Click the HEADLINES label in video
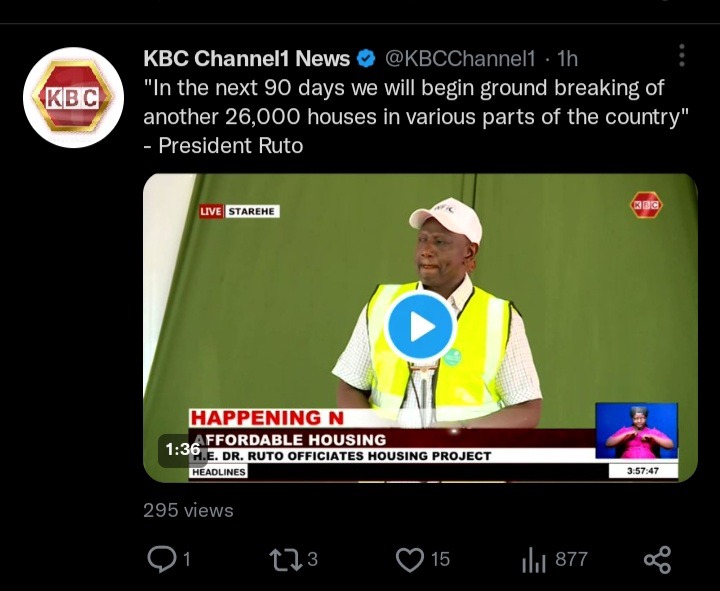Screen dimensions: 720x591 219,472
